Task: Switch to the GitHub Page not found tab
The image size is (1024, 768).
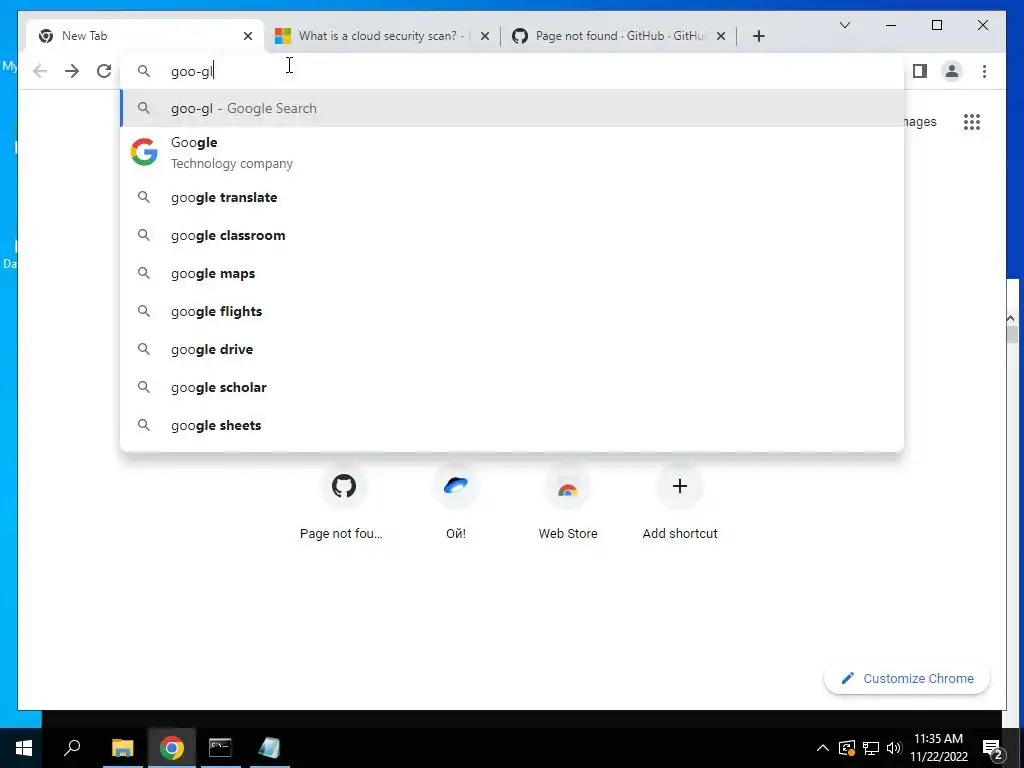Action: [x=618, y=36]
